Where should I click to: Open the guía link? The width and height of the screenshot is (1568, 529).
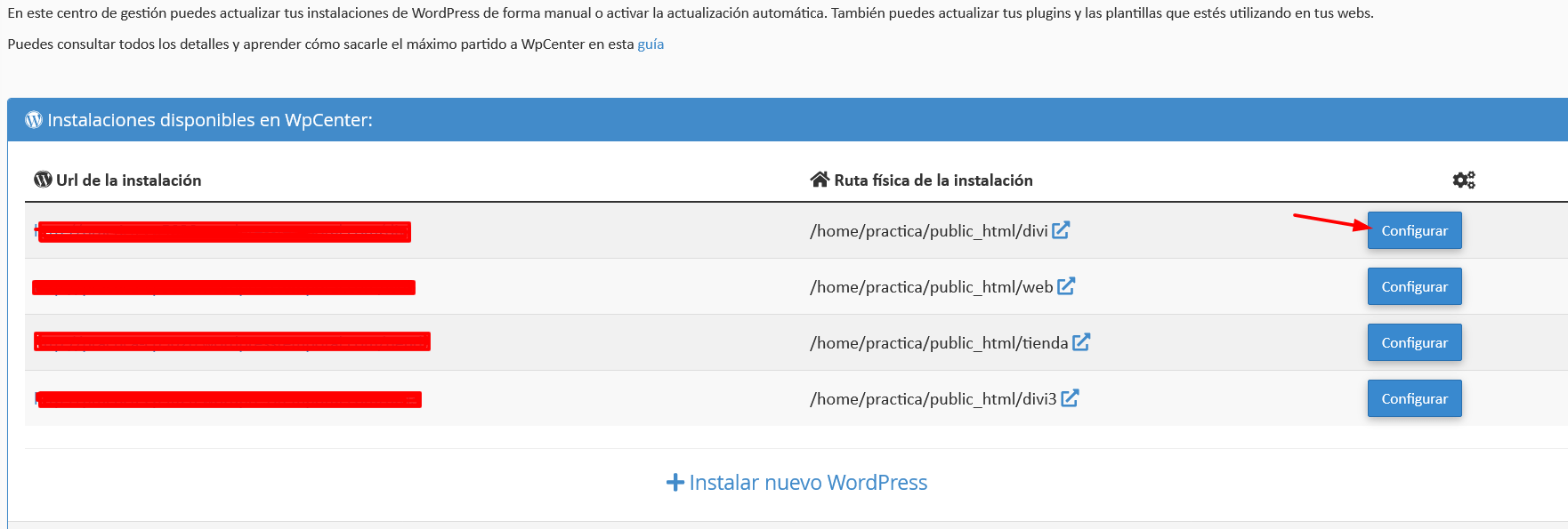click(651, 44)
